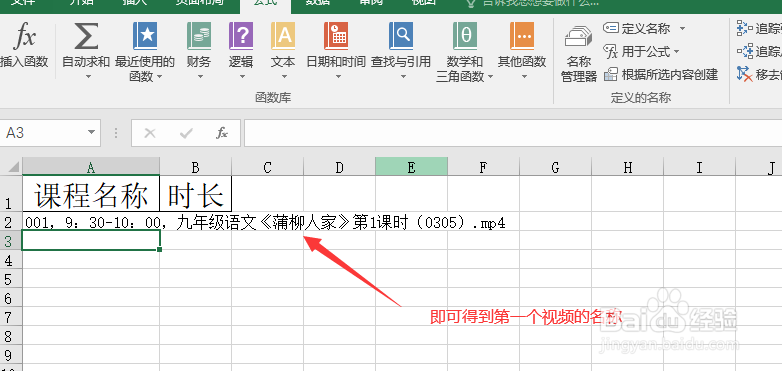
Task: Click the fill handle of cell A3
Action: tap(159, 249)
